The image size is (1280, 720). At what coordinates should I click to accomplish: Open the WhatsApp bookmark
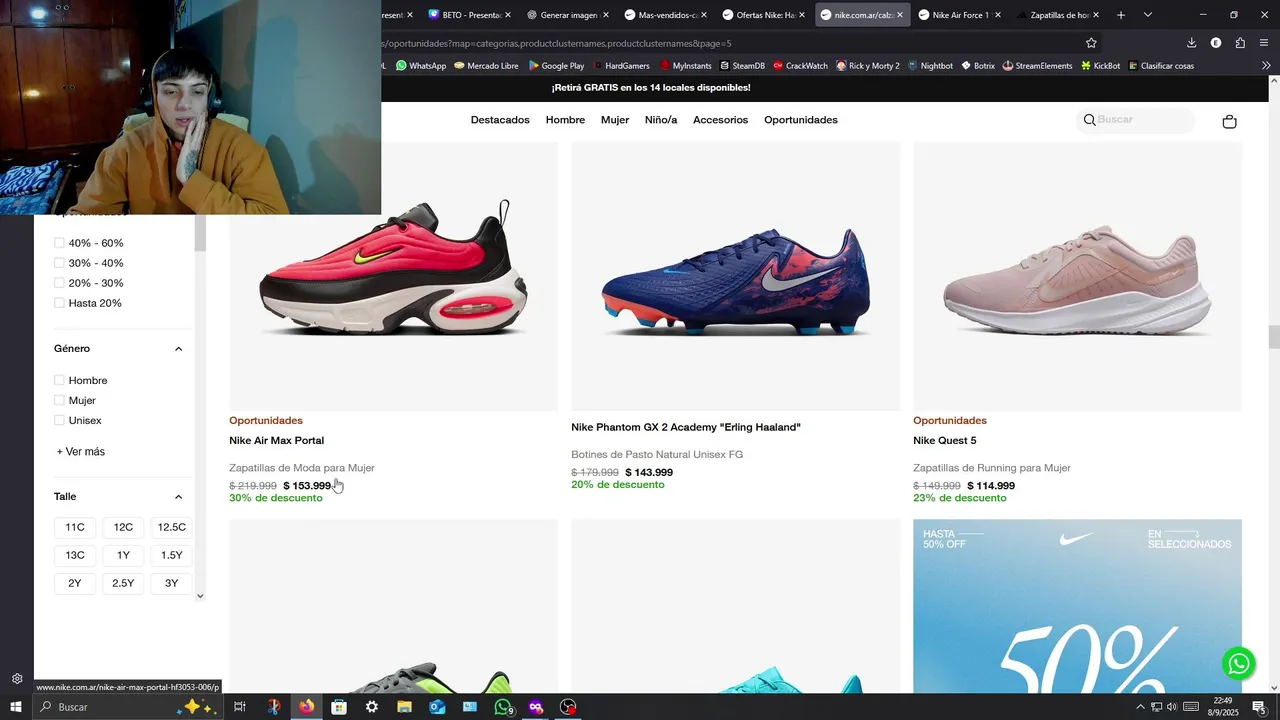[421, 66]
